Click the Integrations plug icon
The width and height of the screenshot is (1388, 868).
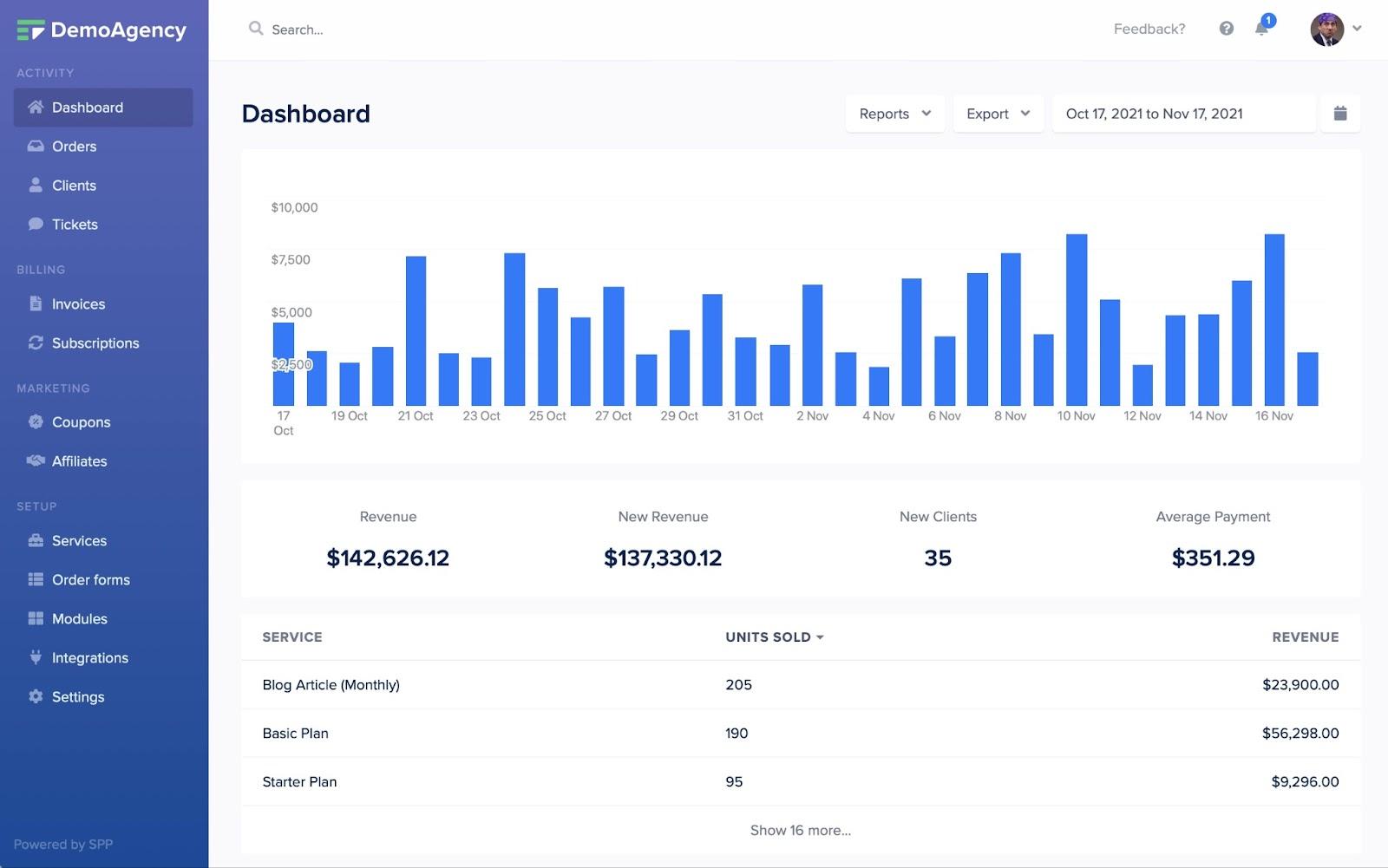[36, 657]
